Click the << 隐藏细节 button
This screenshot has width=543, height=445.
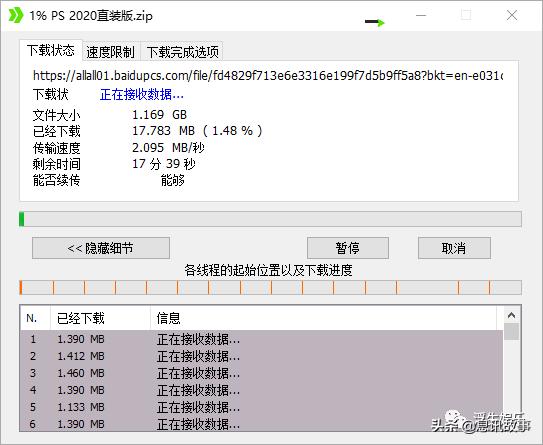pos(101,248)
